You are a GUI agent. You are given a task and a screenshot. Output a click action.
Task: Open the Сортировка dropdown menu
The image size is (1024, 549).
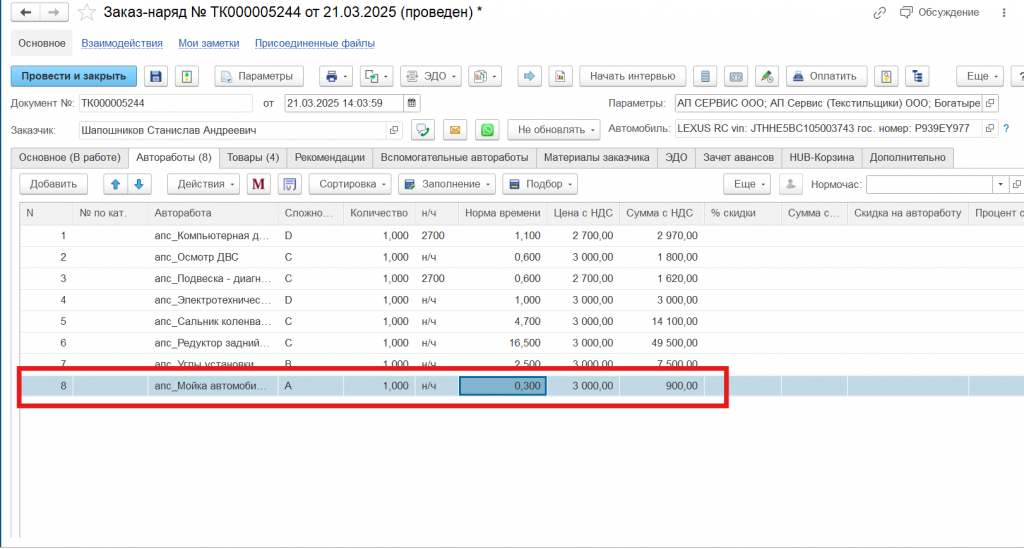coord(349,184)
